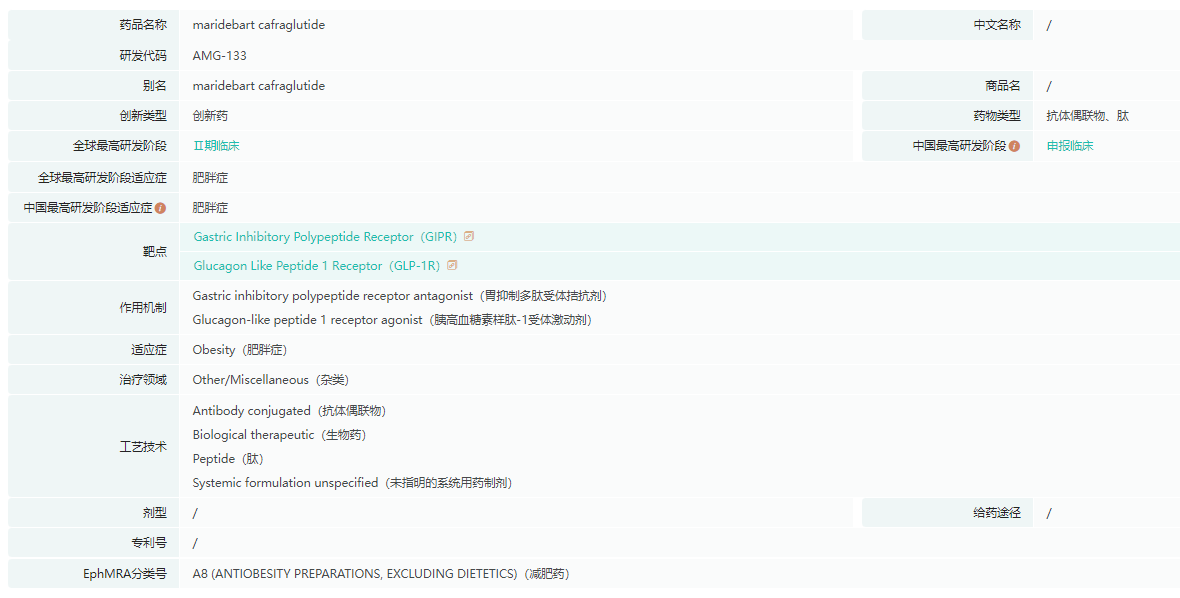Follow the 申报临床 phase link
Viewport: 1180px width, 598px height.
pyautogui.click(x=1069, y=146)
